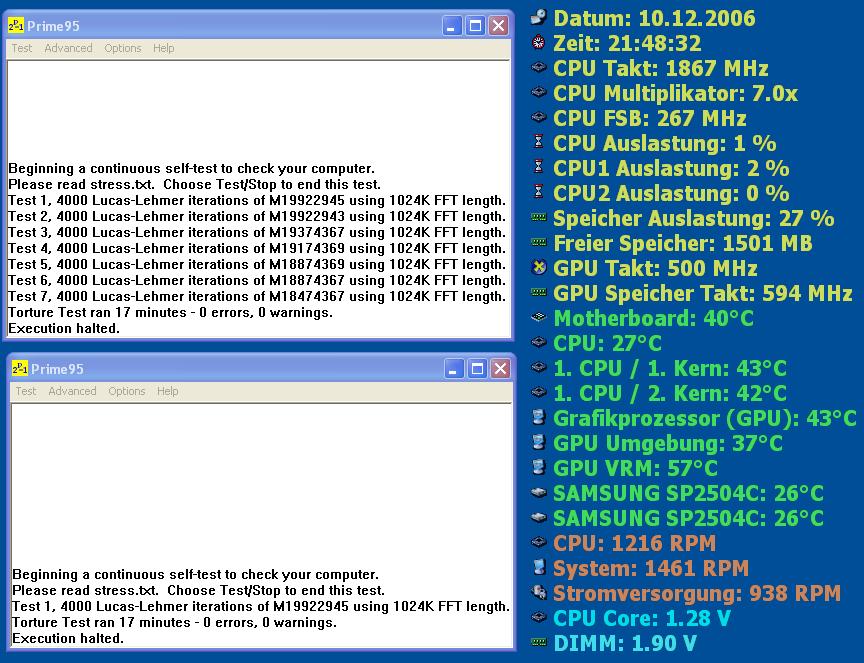The height and width of the screenshot is (663, 864).
Task: Close the lower Prime95 window
Action: [500, 369]
